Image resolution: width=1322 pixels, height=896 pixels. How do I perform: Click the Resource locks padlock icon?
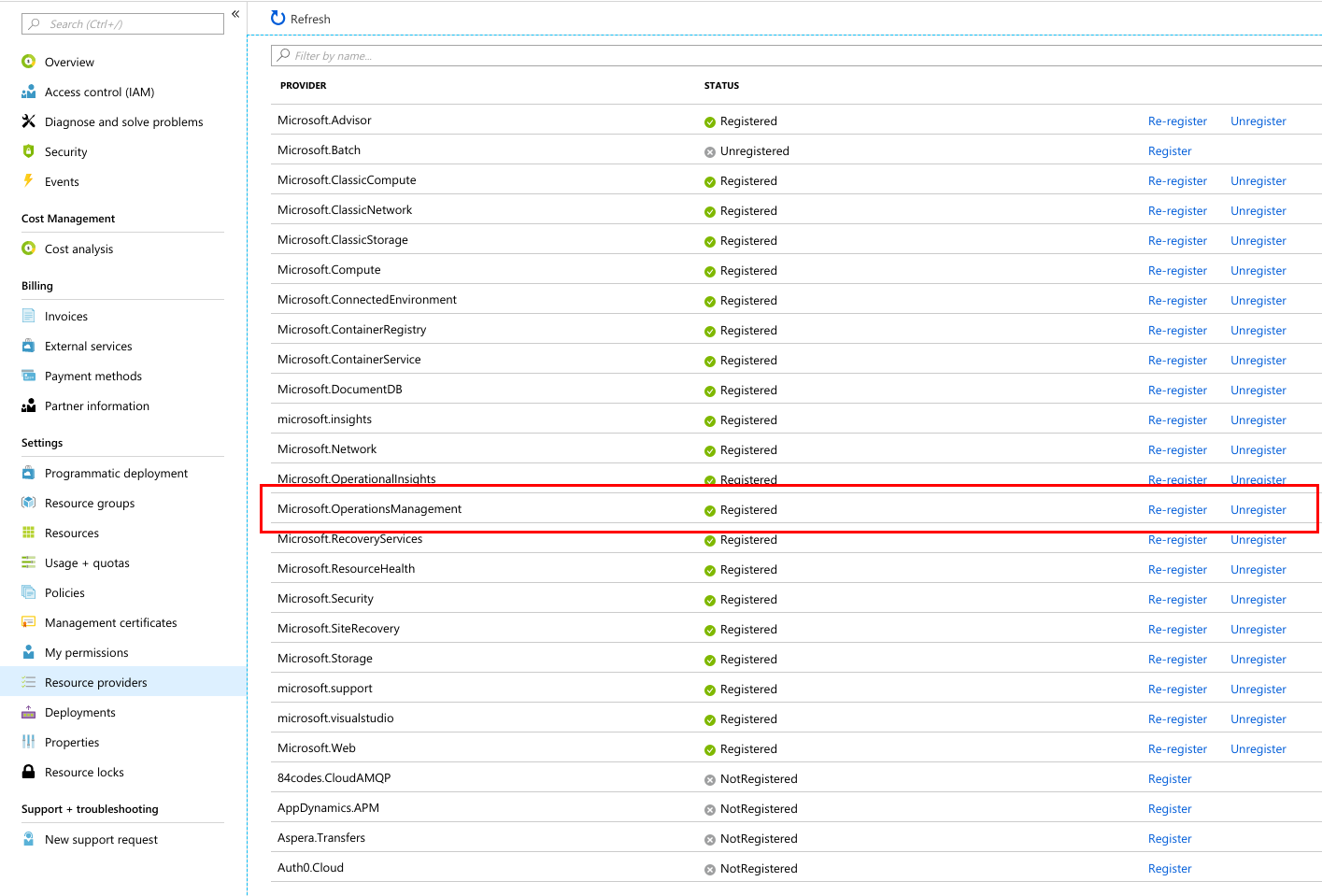click(28, 772)
